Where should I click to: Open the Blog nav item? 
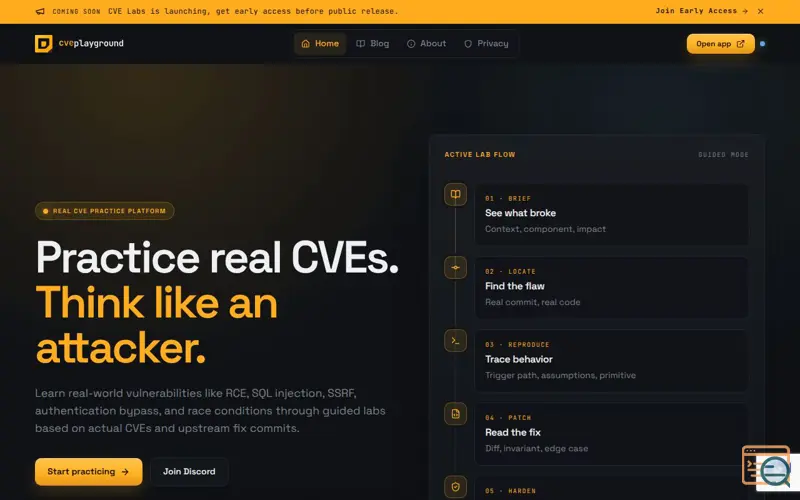372,44
